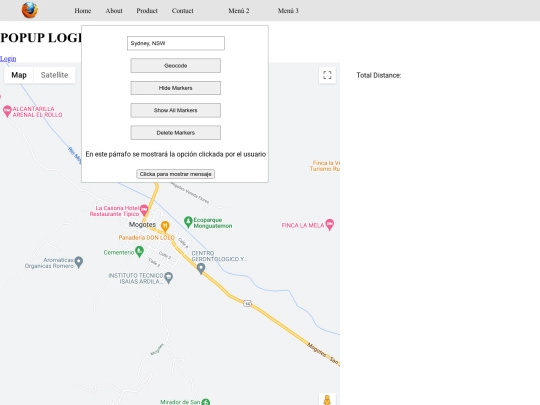Select the Street View pegman icon
The image size is (540, 405).
click(327, 399)
